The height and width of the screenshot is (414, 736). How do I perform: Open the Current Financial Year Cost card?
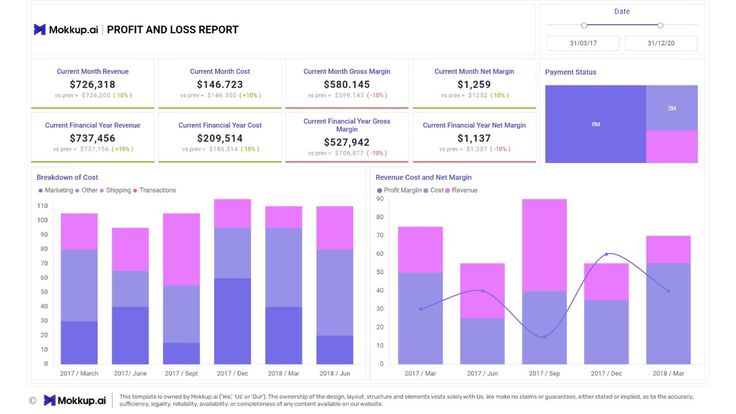220,138
